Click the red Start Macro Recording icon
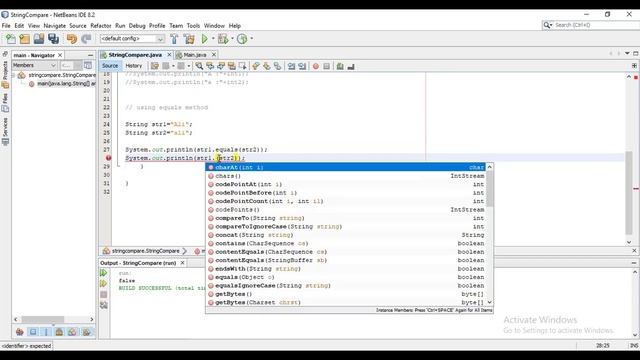640x360 pixels. 316,66
